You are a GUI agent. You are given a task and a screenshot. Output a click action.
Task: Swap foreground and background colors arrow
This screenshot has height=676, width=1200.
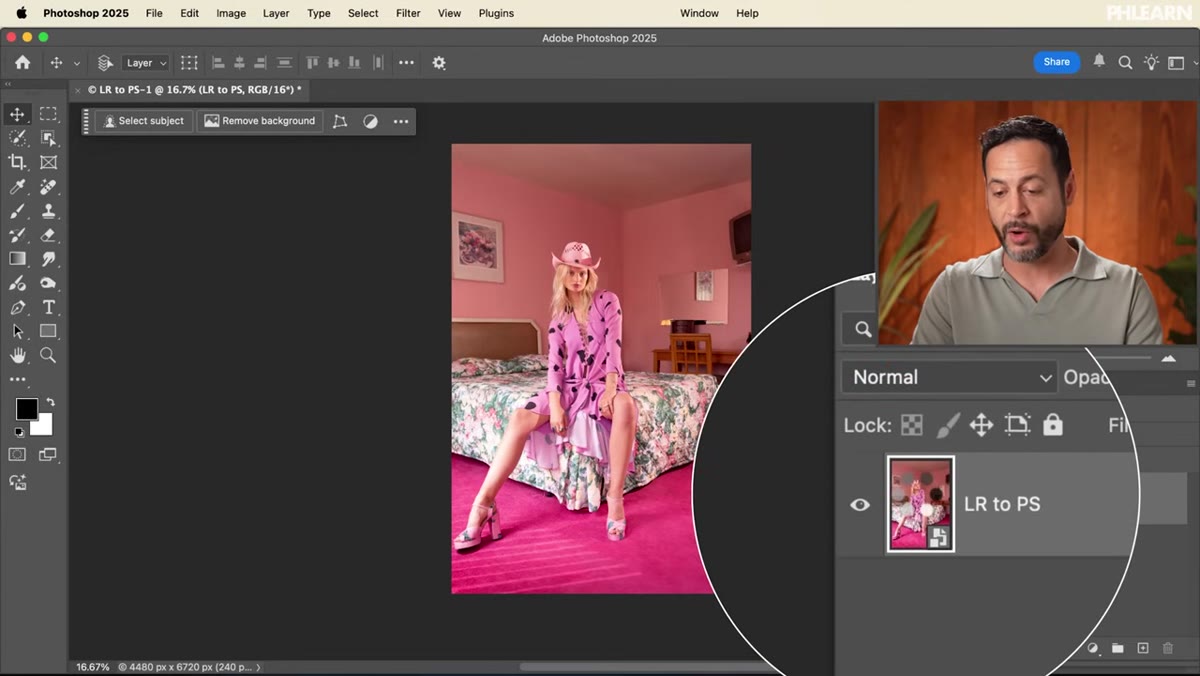pos(50,402)
